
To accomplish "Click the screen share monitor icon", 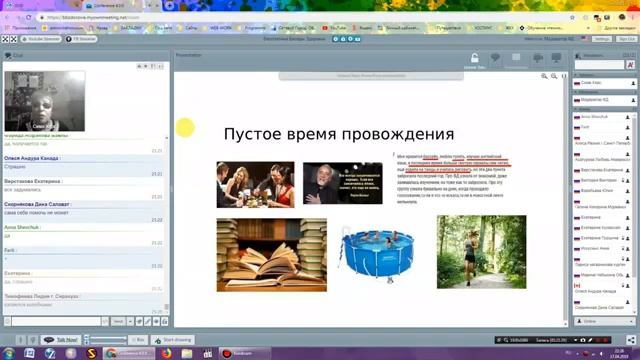I will (x=556, y=58).
